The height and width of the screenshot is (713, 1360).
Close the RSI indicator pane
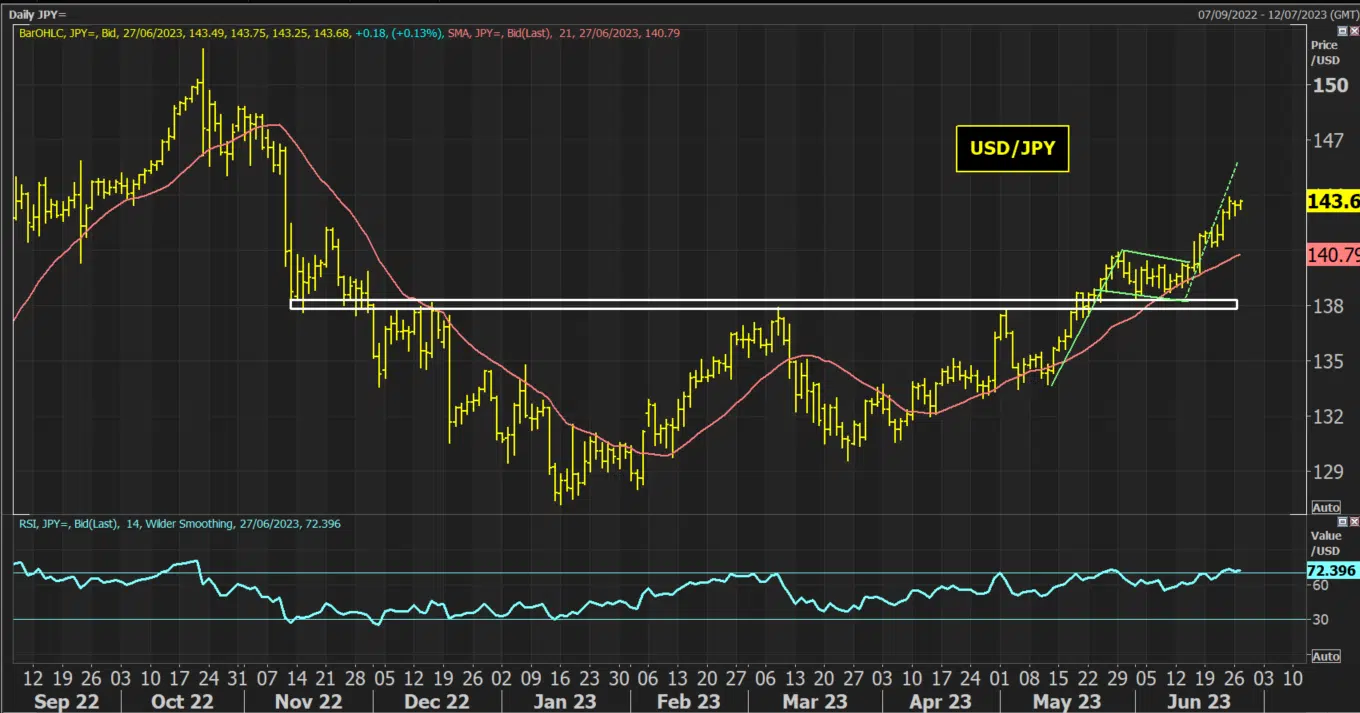[1353, 522]
